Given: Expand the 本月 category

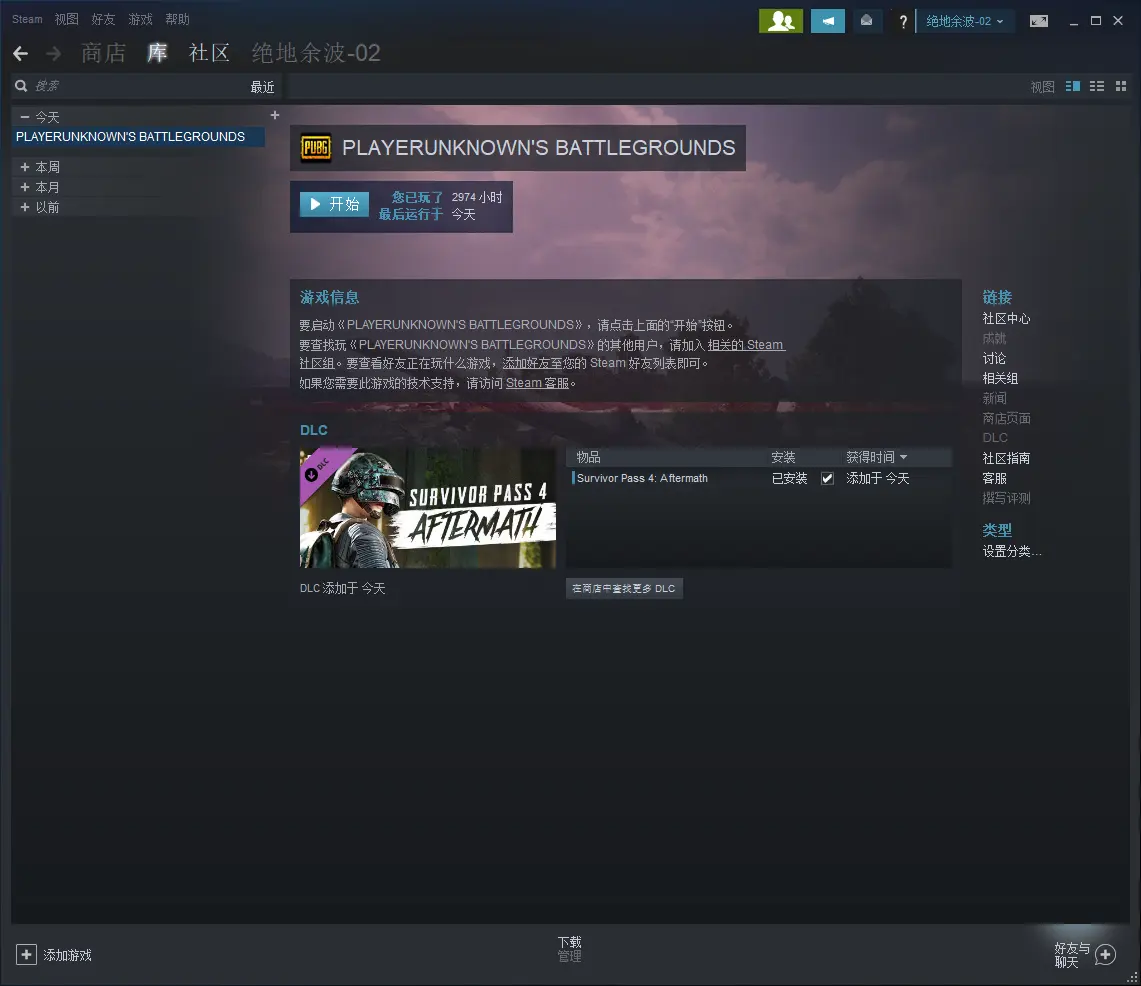Looking at the screenshot, I should pos(25,187).
